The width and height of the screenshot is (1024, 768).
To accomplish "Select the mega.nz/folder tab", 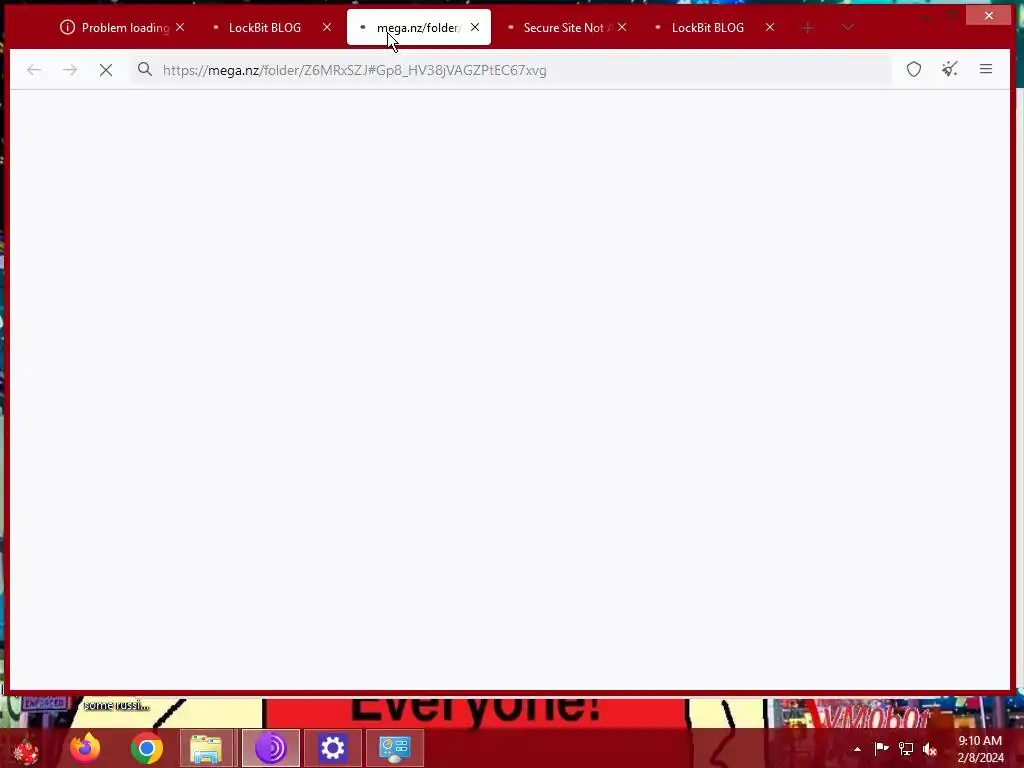I will click(x=418, y=27).
